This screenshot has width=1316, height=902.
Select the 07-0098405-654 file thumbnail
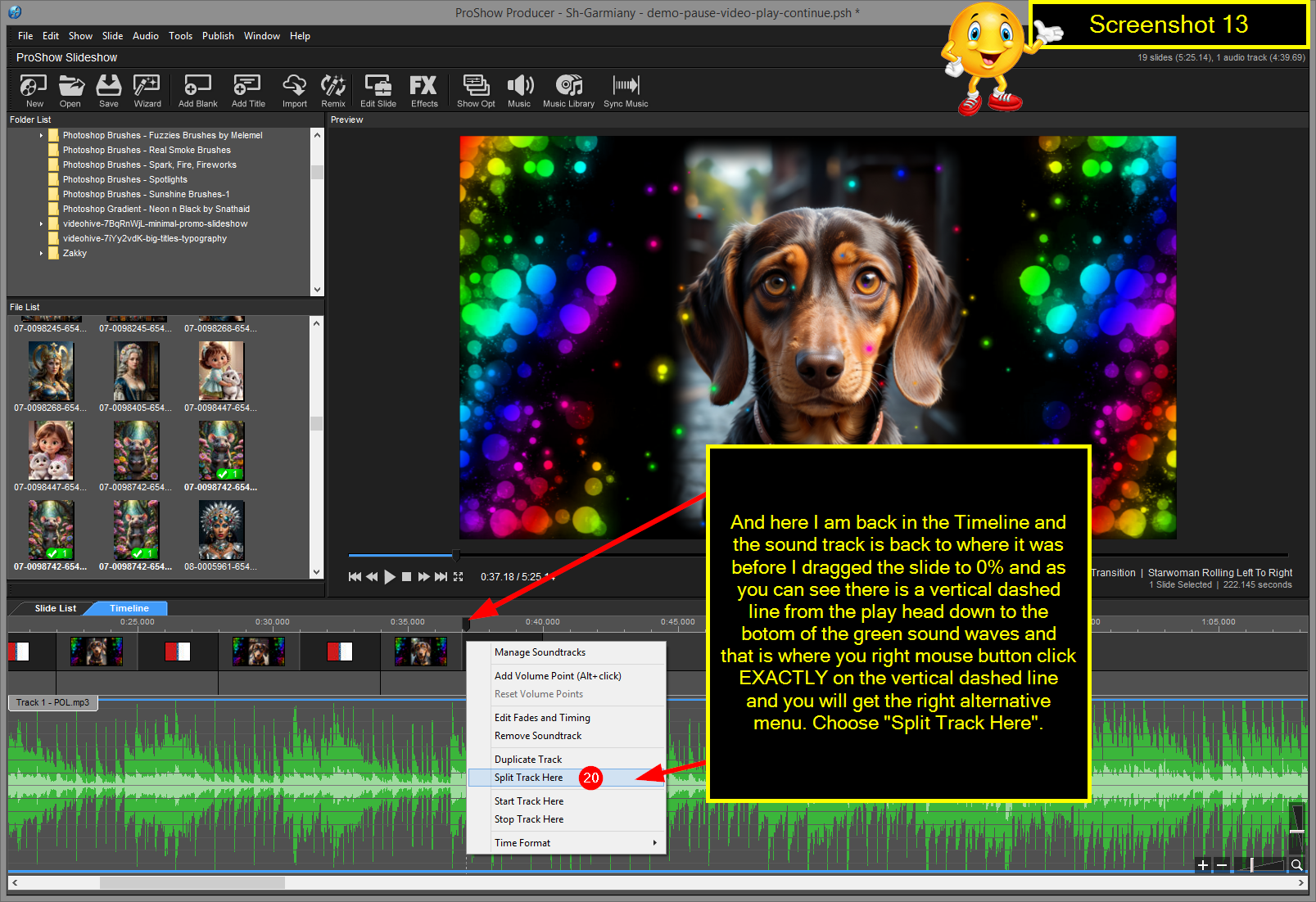click(x=136, y=372)
